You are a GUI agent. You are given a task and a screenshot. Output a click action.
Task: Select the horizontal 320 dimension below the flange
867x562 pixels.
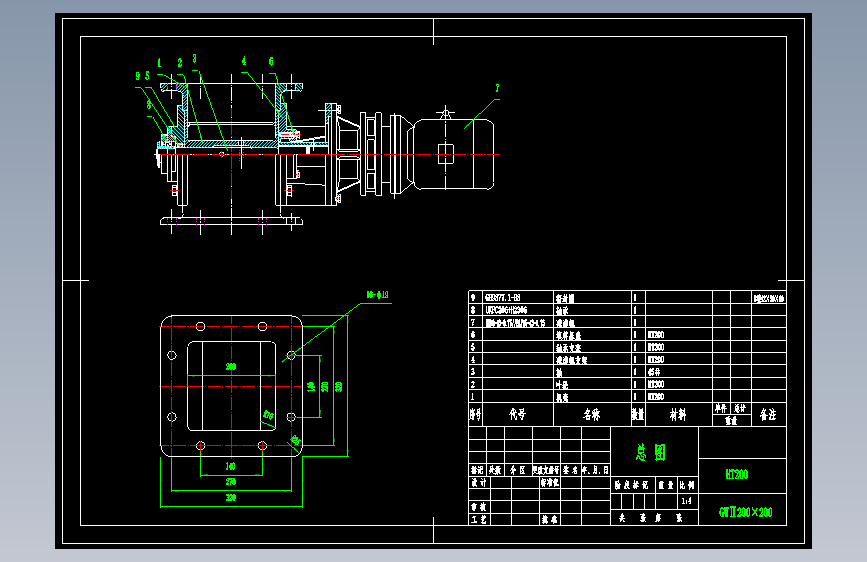coord(231,497)
